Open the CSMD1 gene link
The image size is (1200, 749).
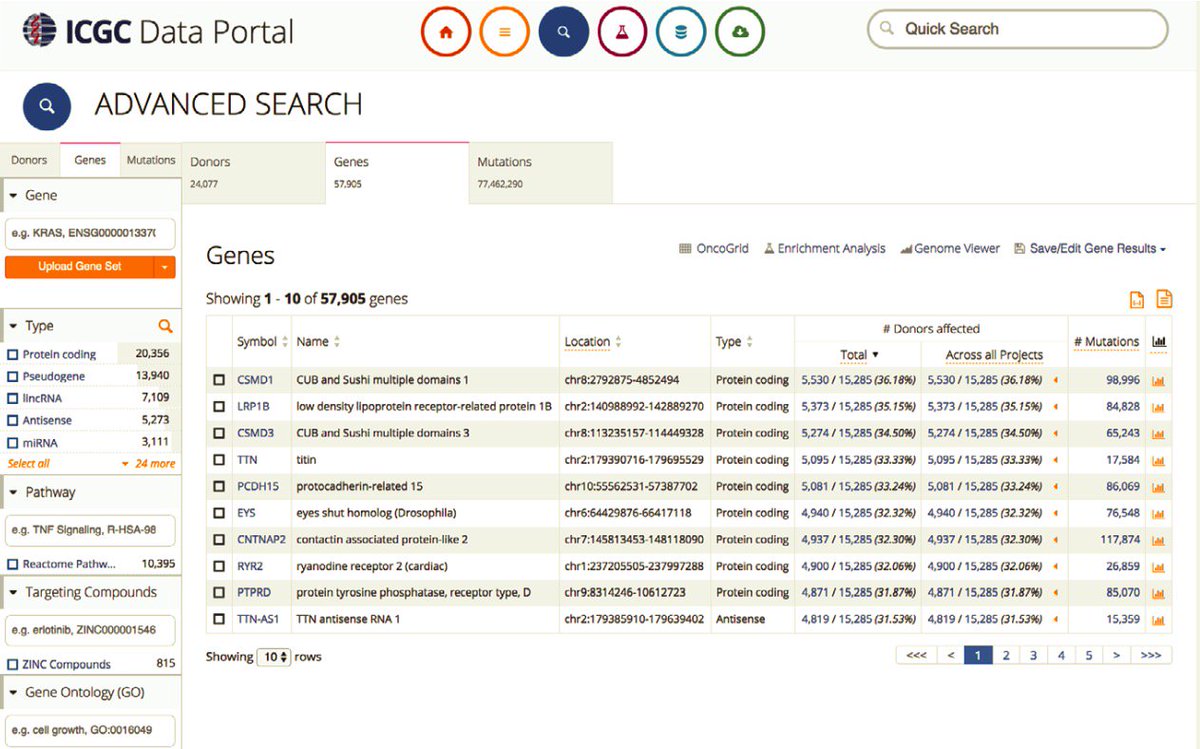pyautogui.click(x=255, y=381)
